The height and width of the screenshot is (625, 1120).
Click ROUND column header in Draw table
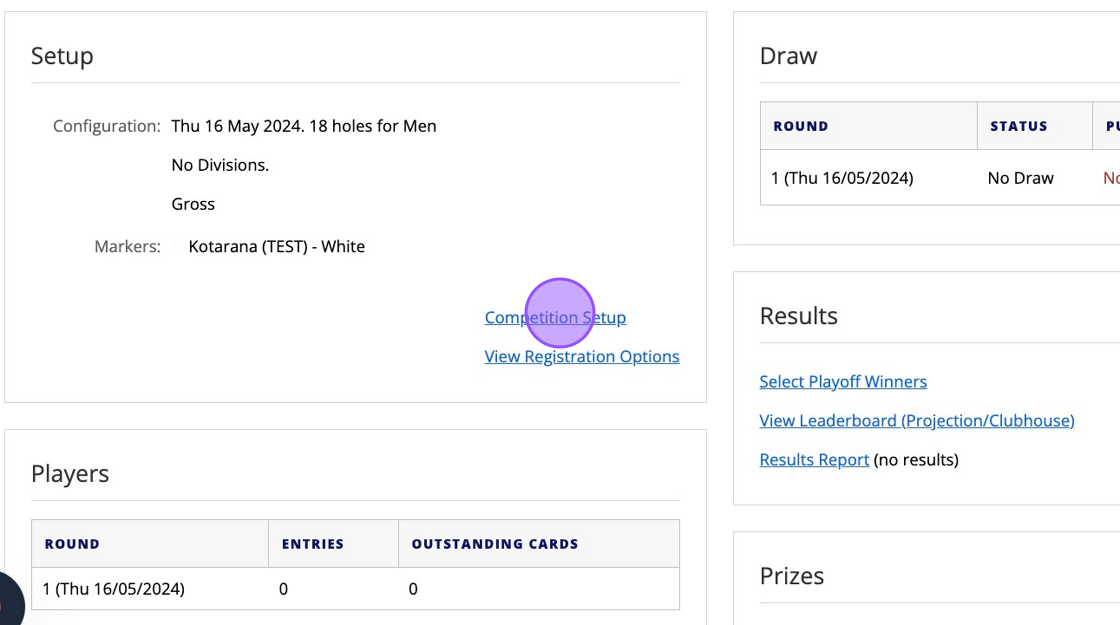click(801, 127)
